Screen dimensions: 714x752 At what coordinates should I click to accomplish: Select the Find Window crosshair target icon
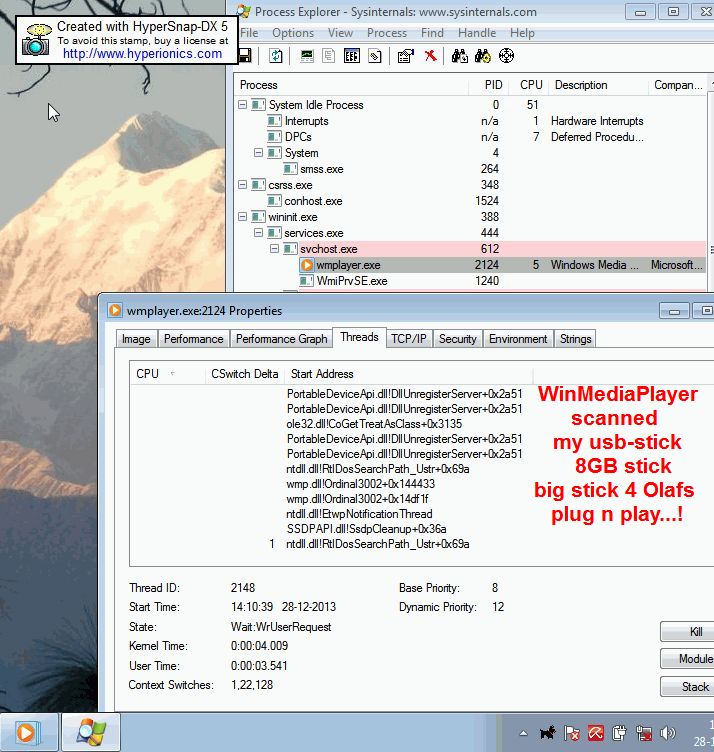tap(506, 56)
